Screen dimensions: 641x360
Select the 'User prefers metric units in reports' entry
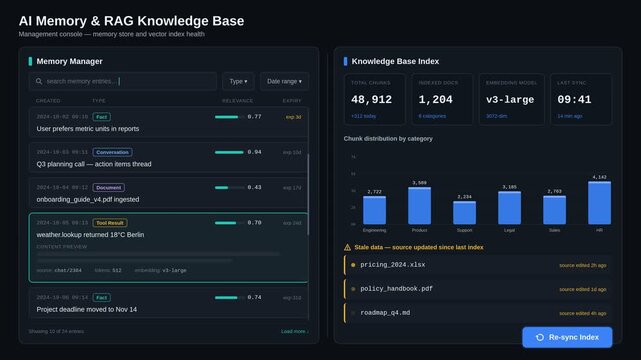click(x=168, y=122)
